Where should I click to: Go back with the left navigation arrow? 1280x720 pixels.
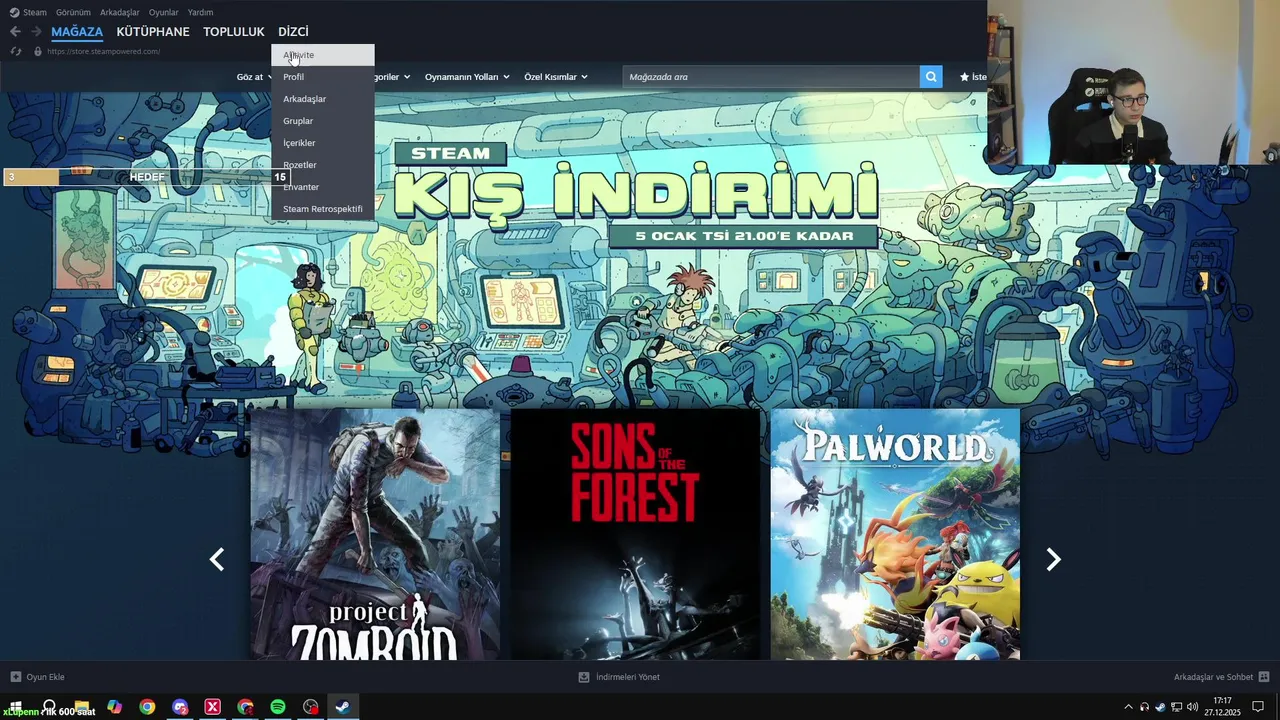pos(15,32)
